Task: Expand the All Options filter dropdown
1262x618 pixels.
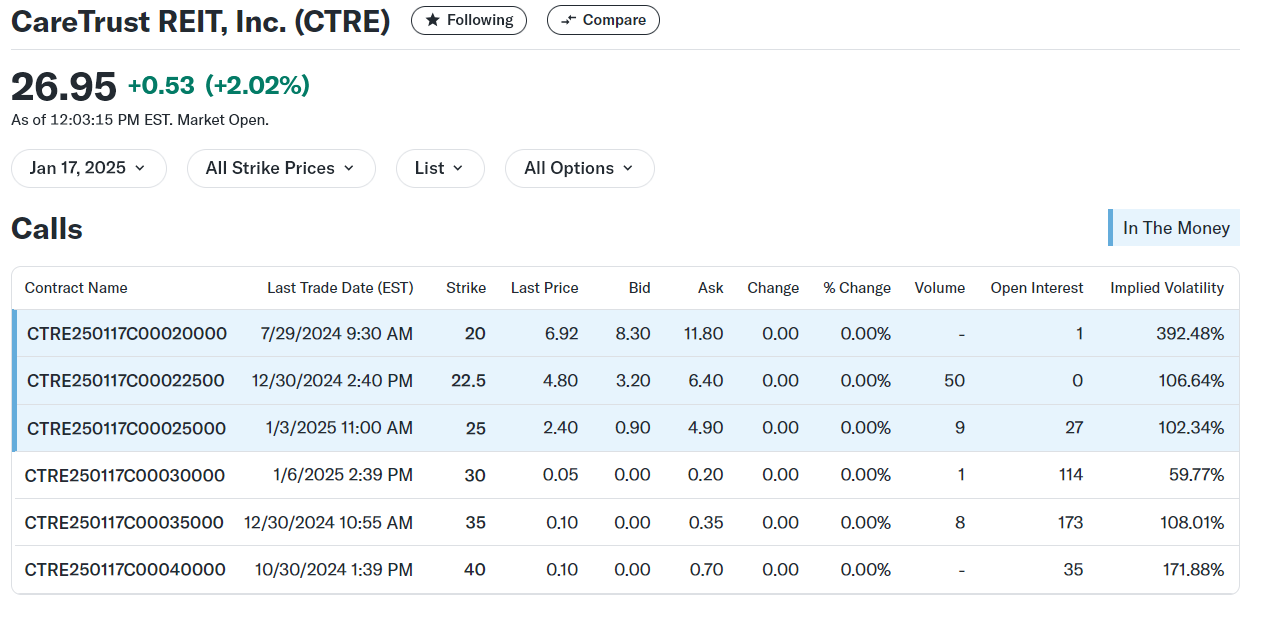Action: [579, 168]
